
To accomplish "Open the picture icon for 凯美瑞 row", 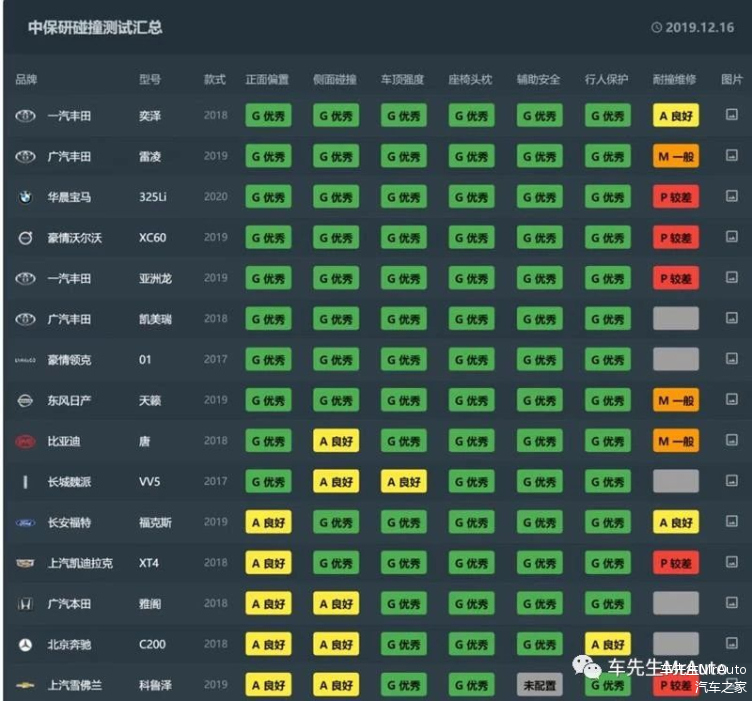I will coord(731,318).
